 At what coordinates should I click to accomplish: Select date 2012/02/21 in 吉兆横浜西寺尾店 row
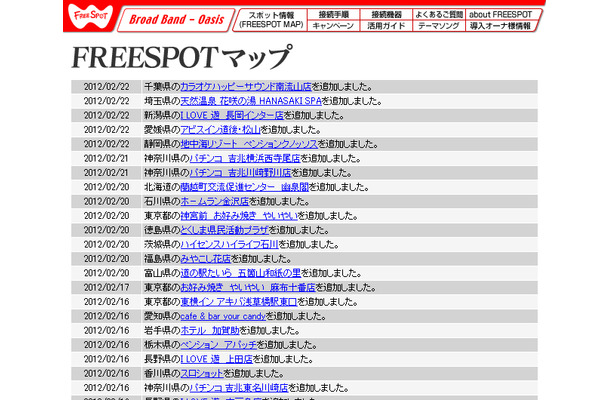(106, 158)
